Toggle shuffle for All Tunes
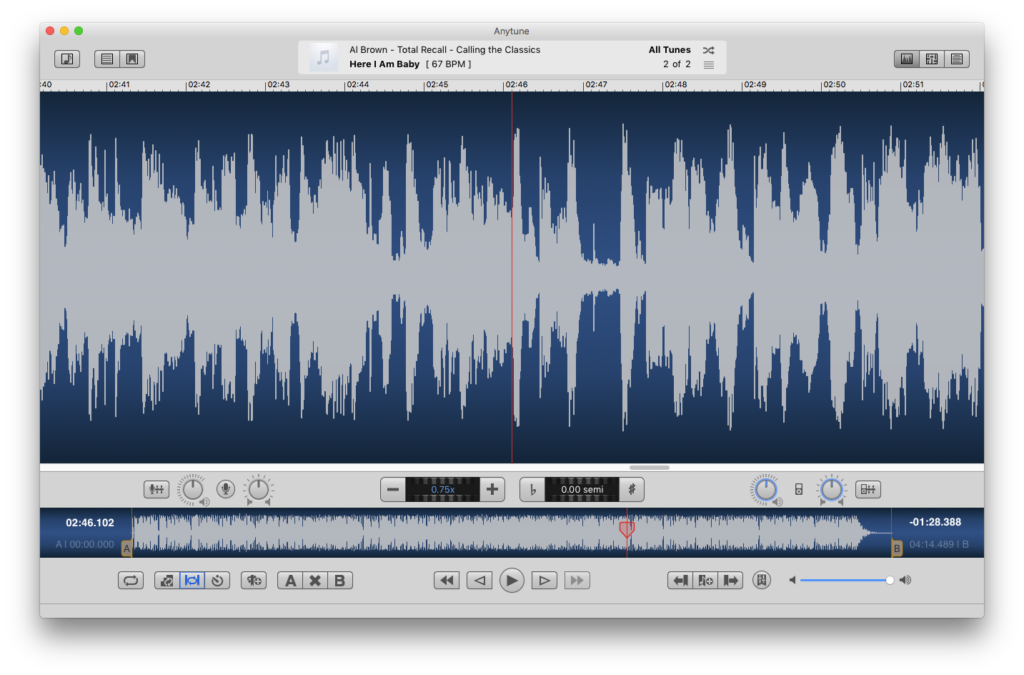1024x675 pixels. pyautogui.click(x=709, y=50)
